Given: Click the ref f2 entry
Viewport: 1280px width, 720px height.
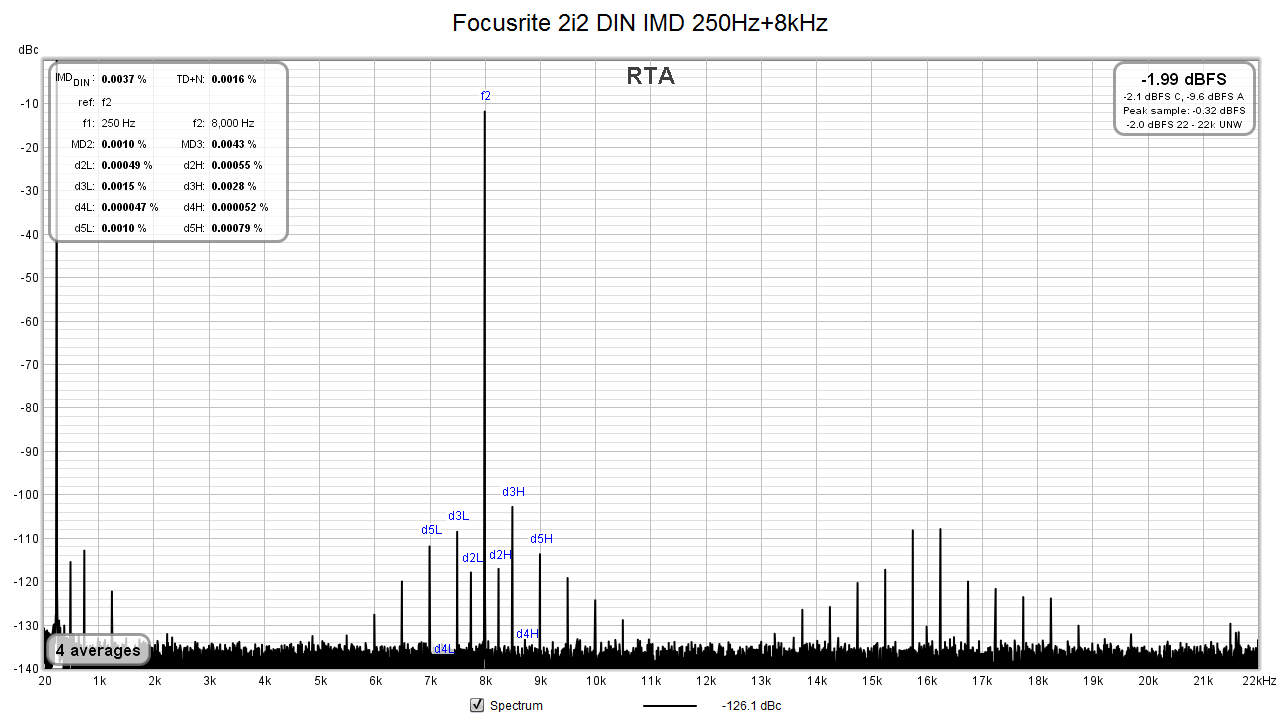Looking at the screenshot, I should coord(106,102).
